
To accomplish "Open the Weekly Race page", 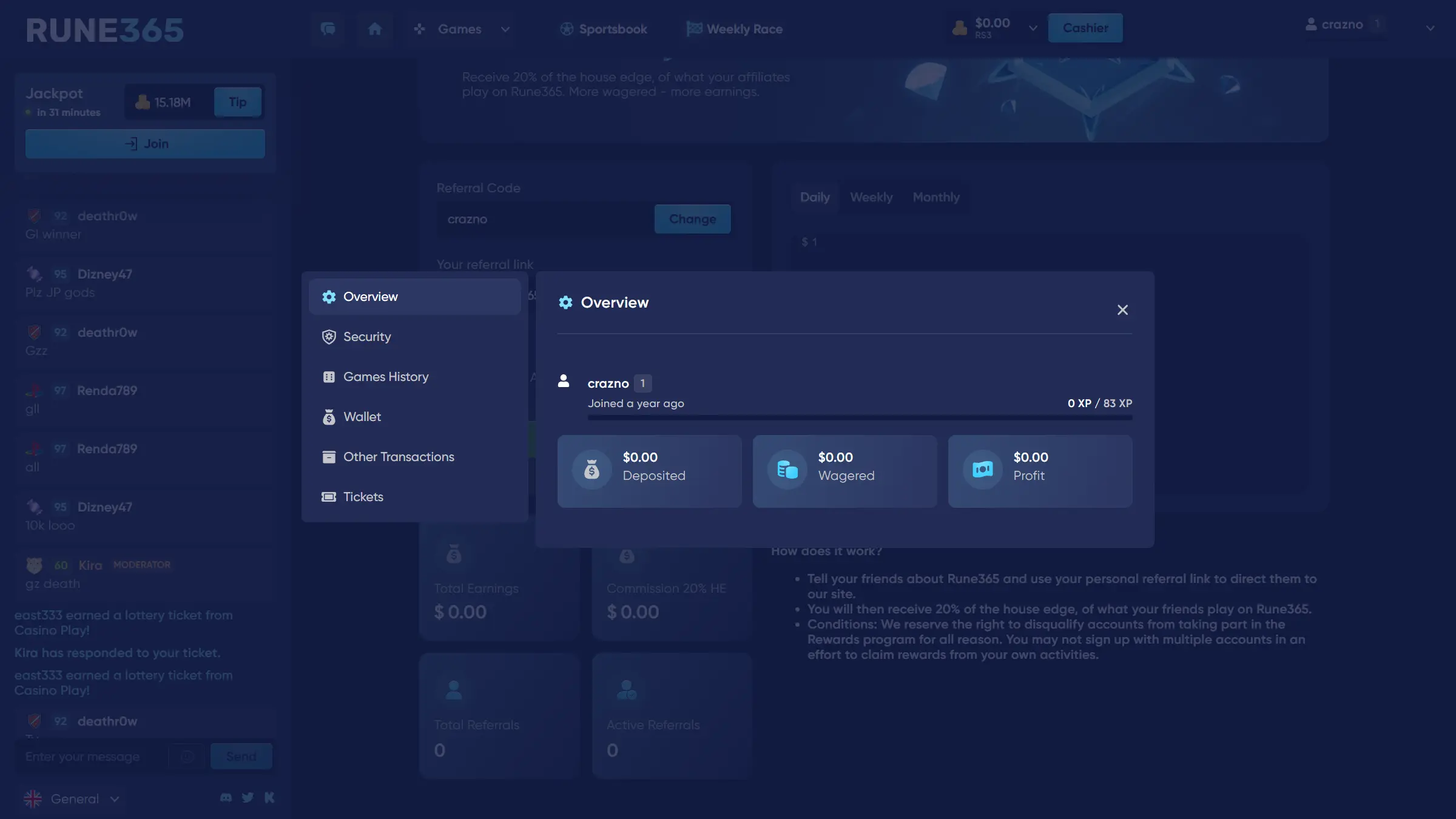I will [735, 29].
